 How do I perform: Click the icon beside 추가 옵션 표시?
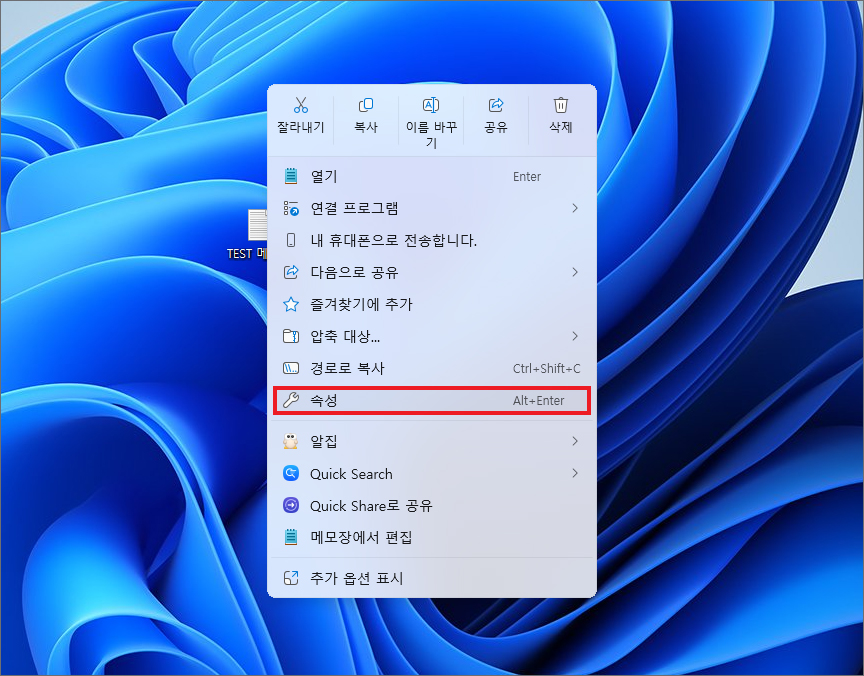coord(291,578)
